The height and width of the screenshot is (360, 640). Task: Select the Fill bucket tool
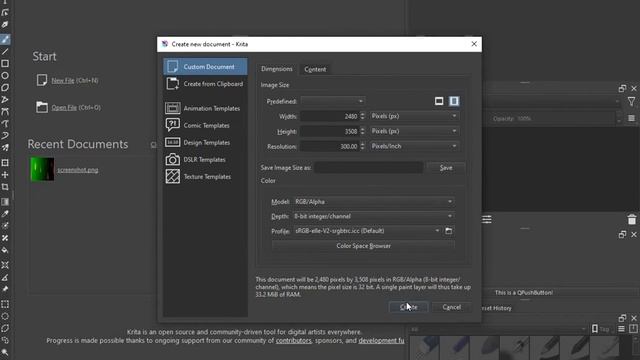(5, 250)
